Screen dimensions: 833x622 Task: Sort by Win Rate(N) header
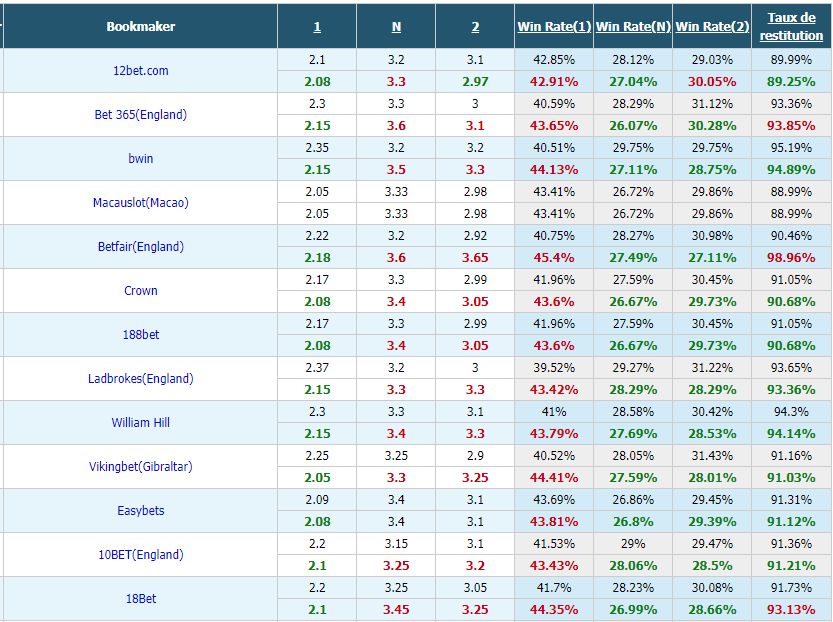633,27
